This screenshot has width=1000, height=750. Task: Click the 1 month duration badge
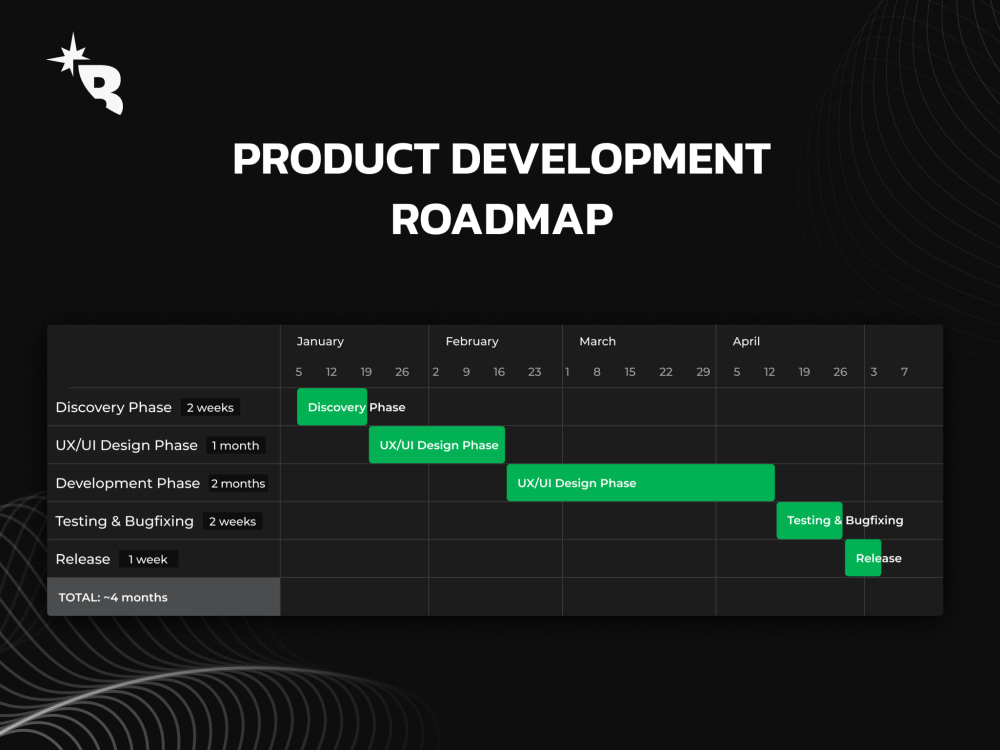235,446
